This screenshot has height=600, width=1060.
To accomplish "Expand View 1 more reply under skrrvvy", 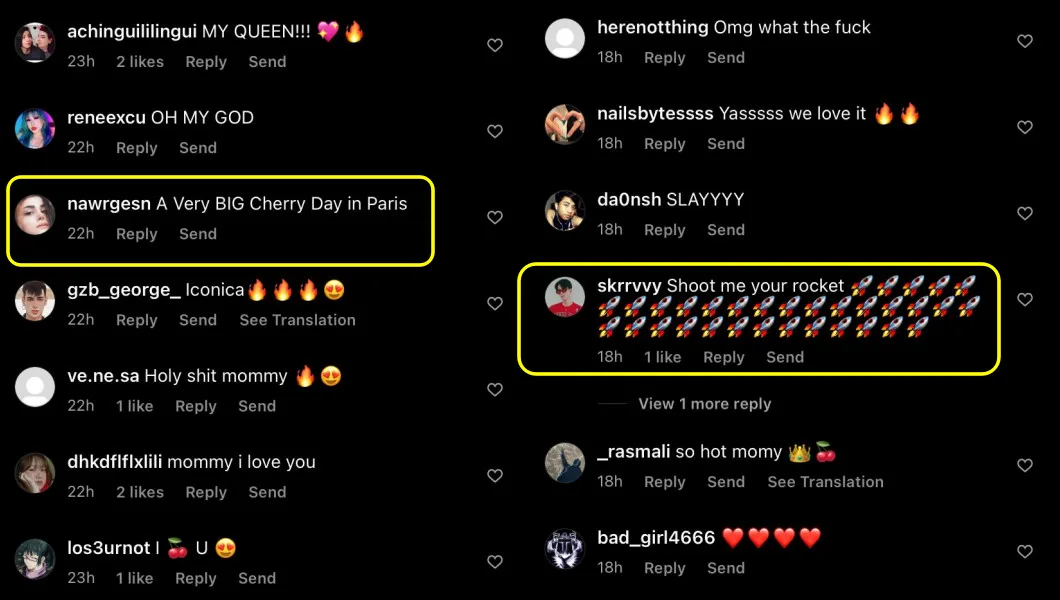I will 704,404.
